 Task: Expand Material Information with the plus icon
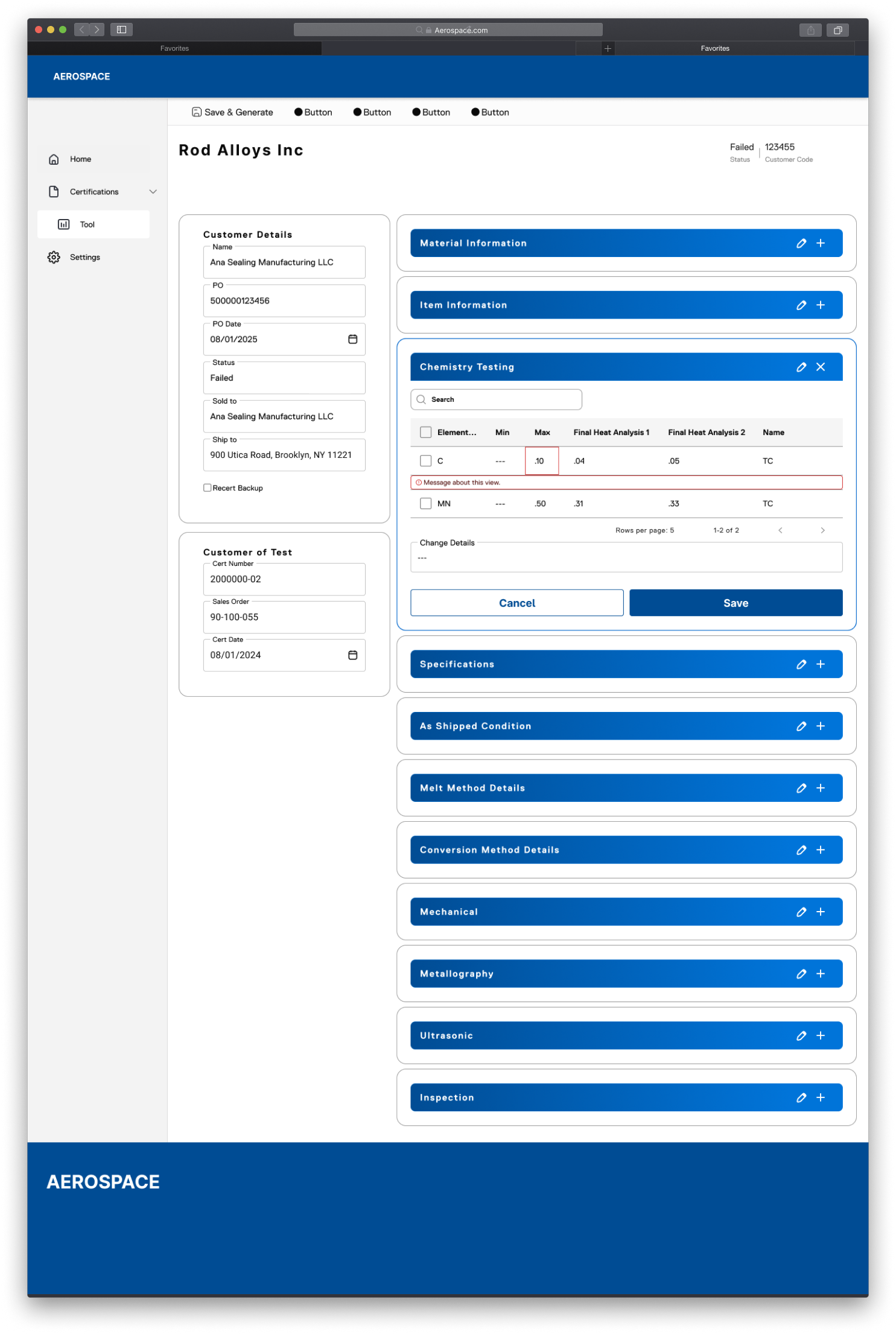pyautogui.click(x=821, y=243)
